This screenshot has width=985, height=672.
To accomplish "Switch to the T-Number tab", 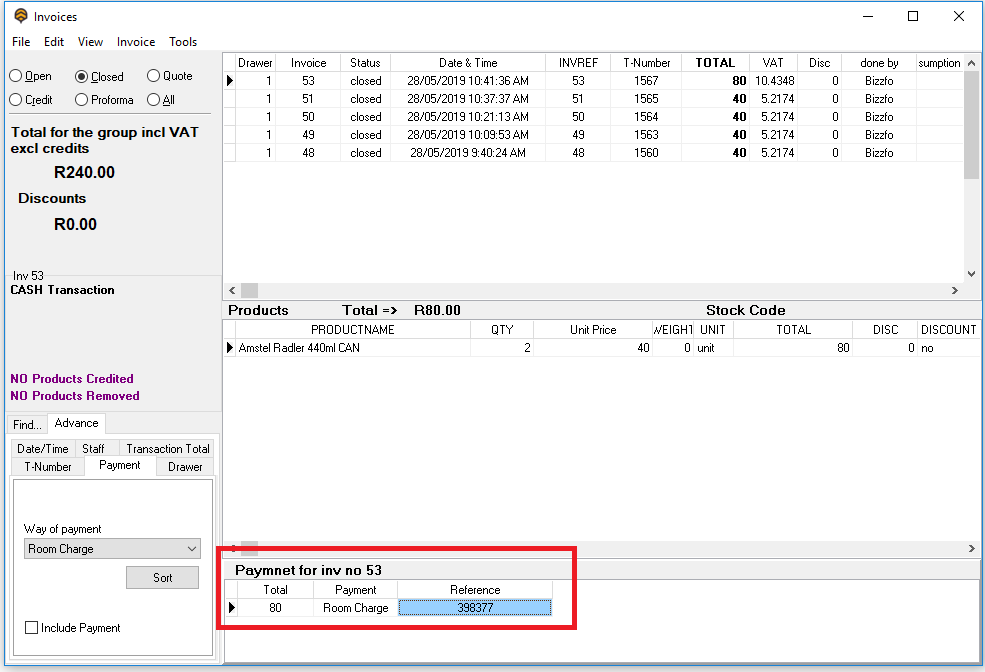I will (x=48, y=467).
